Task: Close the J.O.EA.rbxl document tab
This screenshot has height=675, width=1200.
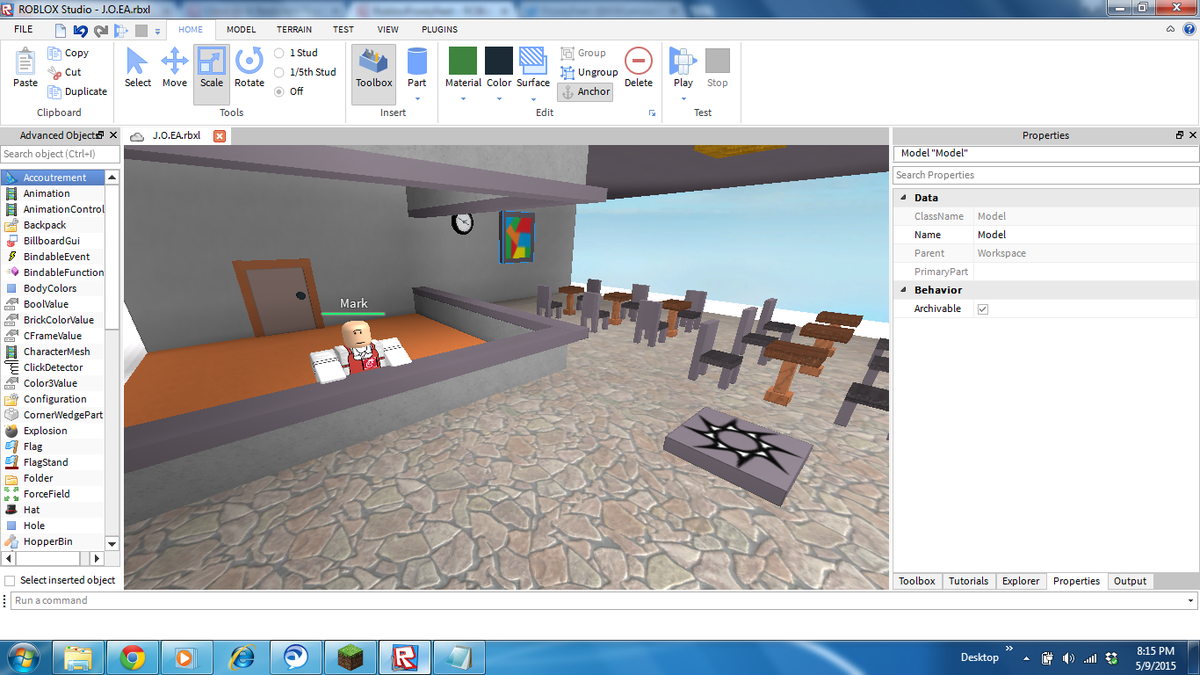Action: [219, 136]
